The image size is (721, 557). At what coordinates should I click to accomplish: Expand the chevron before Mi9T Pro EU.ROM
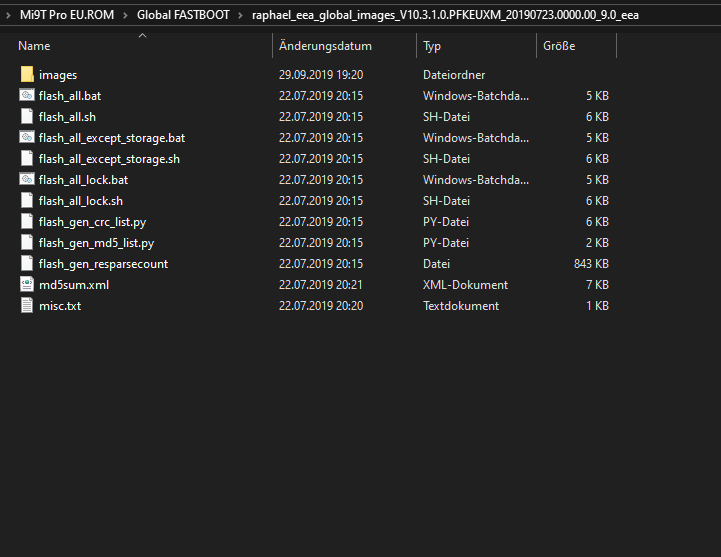pyautogui.click(x=8, y=15)
